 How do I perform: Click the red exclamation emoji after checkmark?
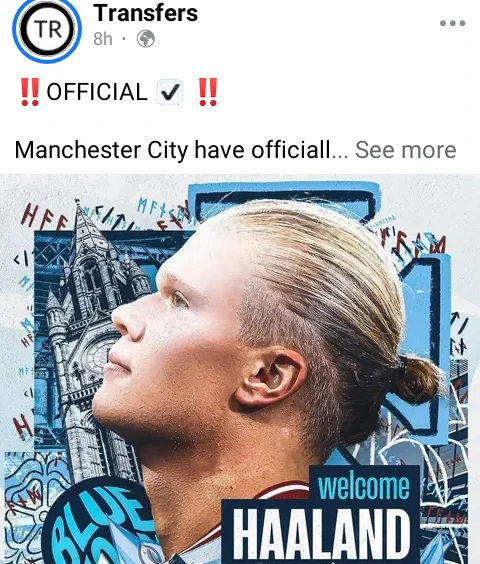[208, 92]
